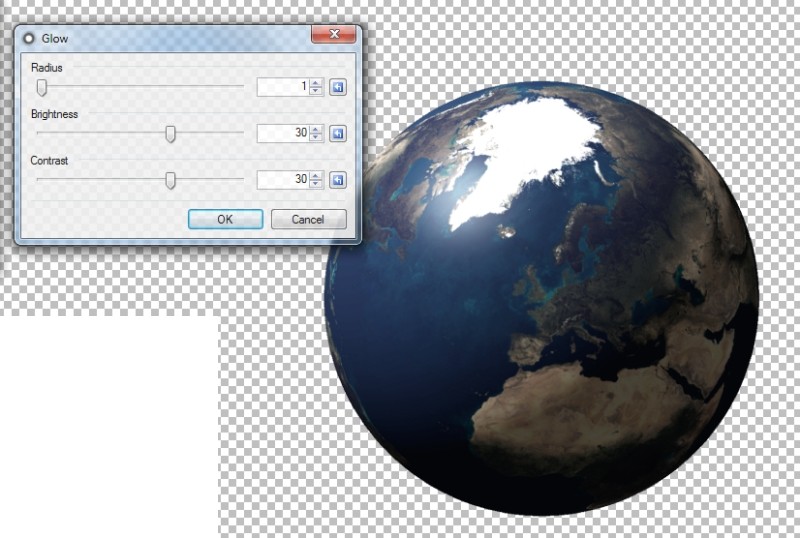This screenshot has width=800, height=538.
Task: Increase Contrast with the up arrow
Action: click(316, 176)
